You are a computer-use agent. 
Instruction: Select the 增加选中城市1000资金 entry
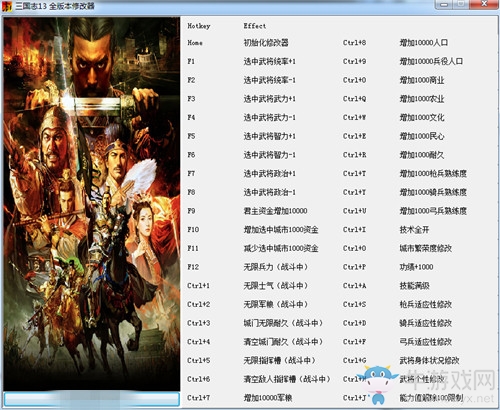pos(281,229)
